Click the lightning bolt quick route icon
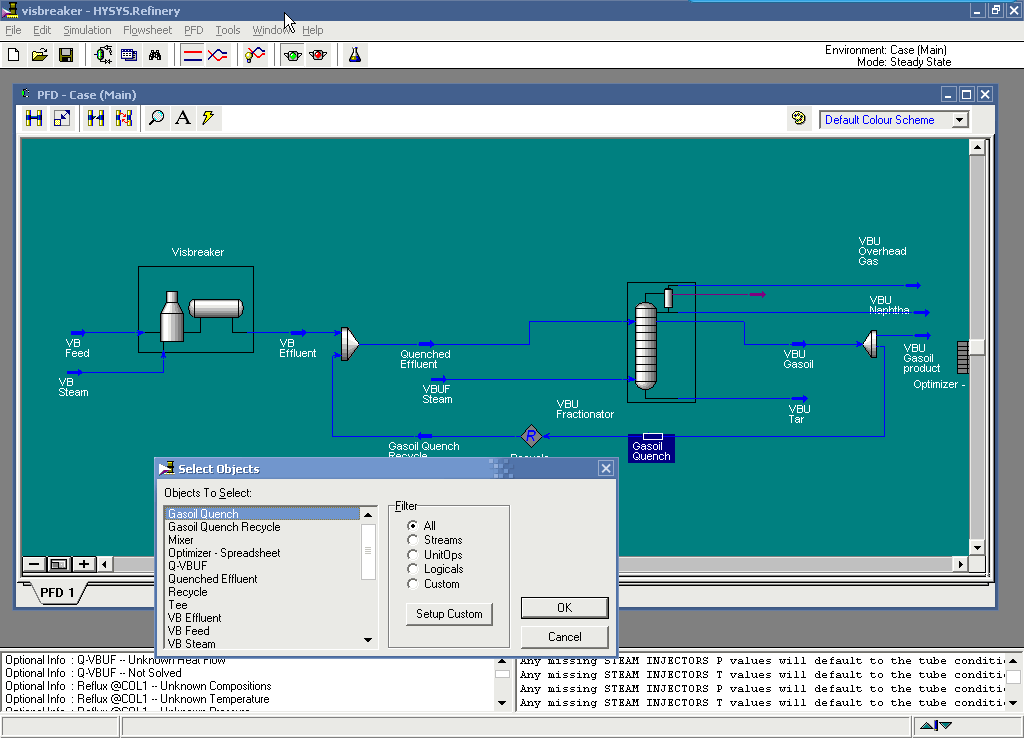Viewport: 1024px width, 738px height. [x=208, y=118]
